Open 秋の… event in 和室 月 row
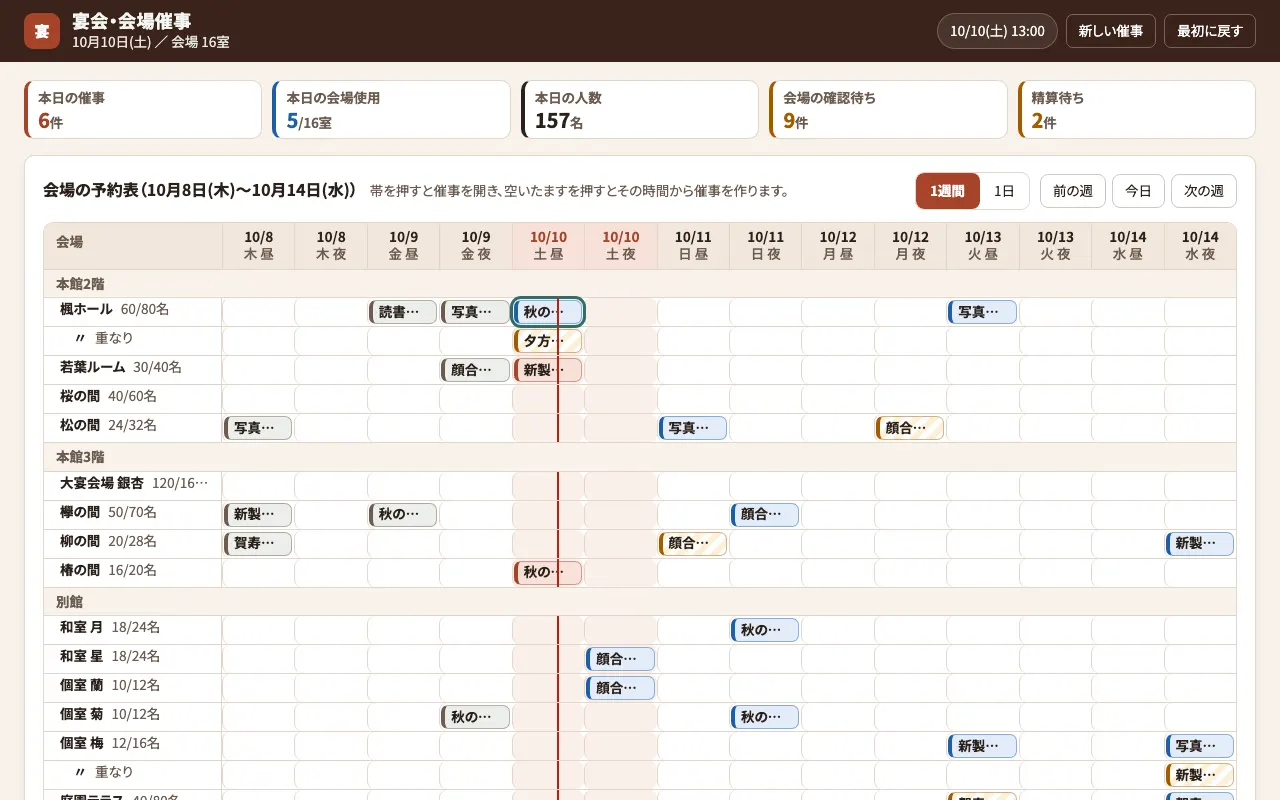This screenshot has width=1280, height=800. click(765, 630)
